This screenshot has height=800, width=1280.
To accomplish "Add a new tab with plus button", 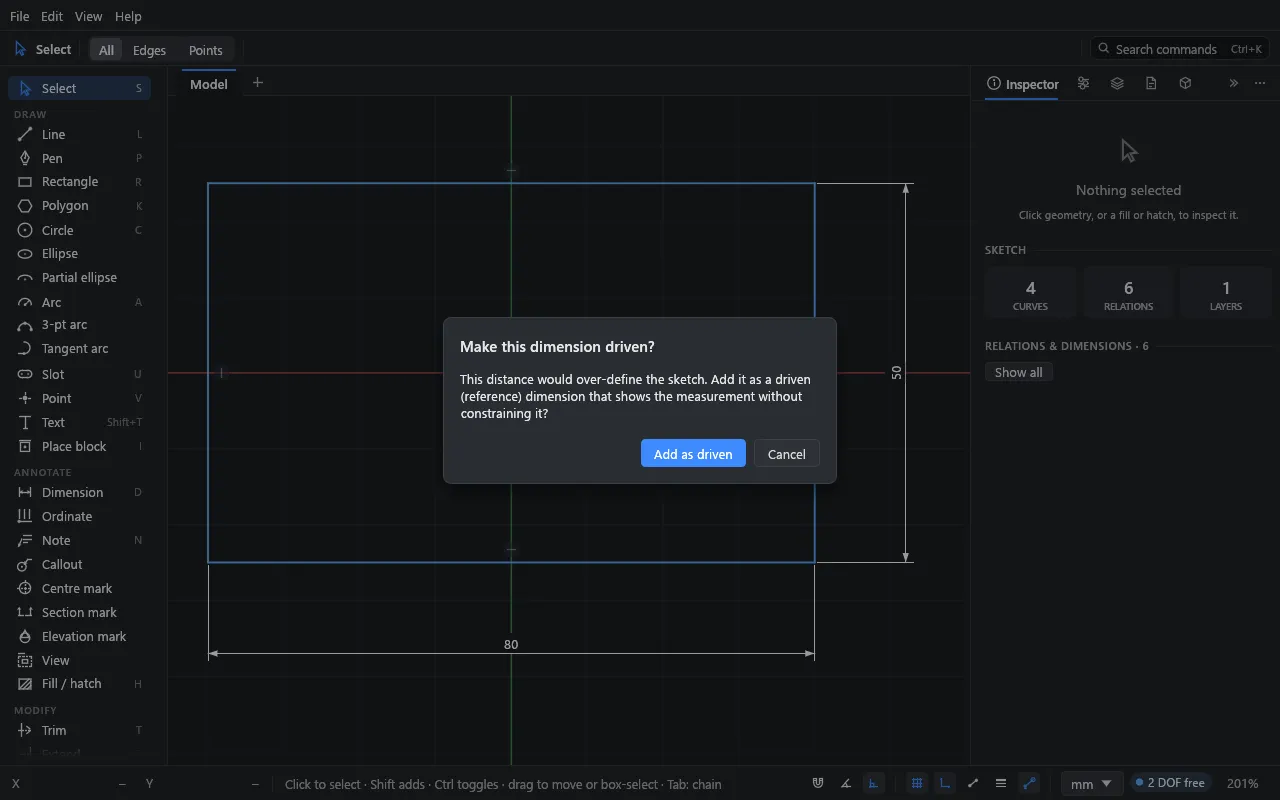I will coord(257,83).
